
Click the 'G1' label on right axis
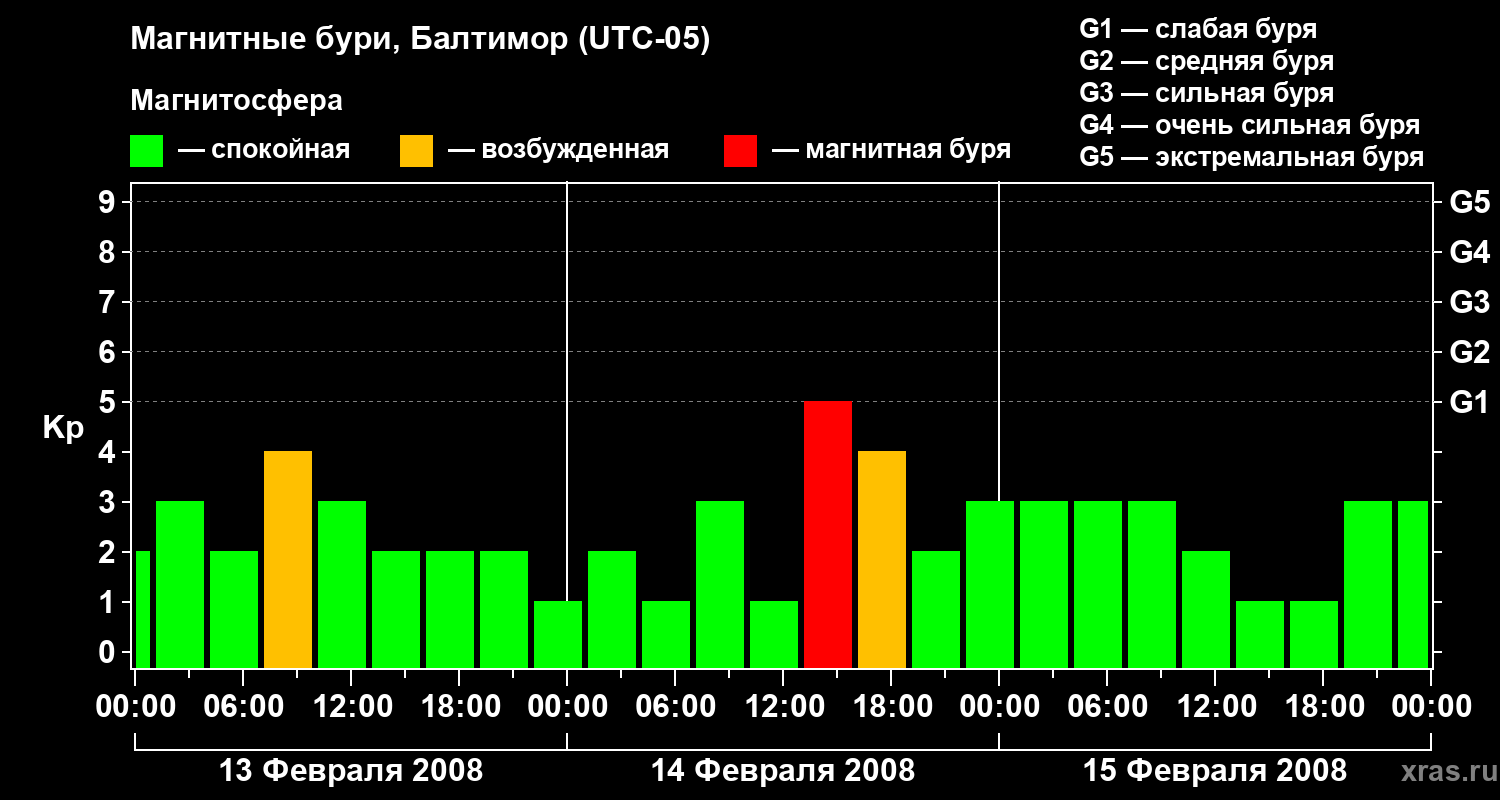click(x=1470, y=402)
